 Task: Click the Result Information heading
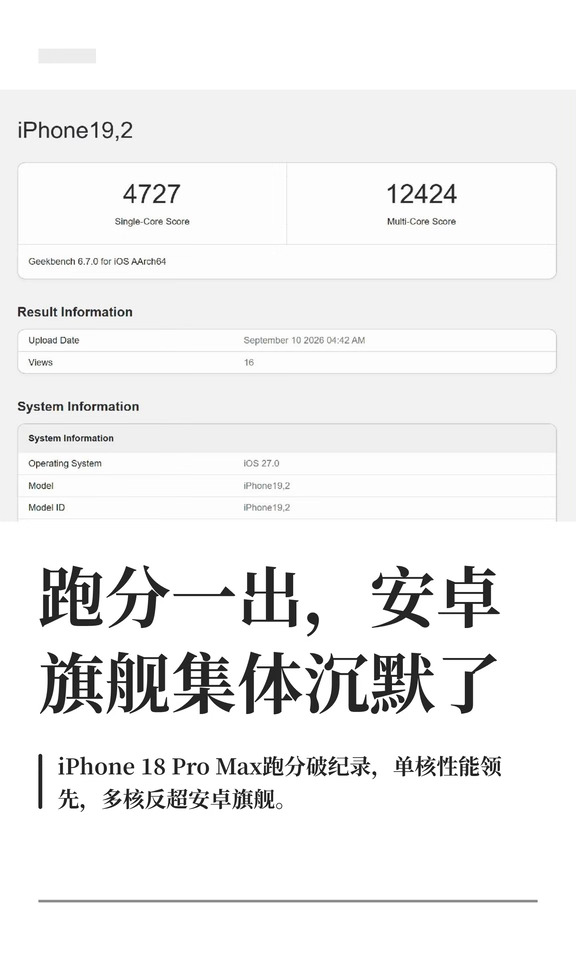pos(75,312)
